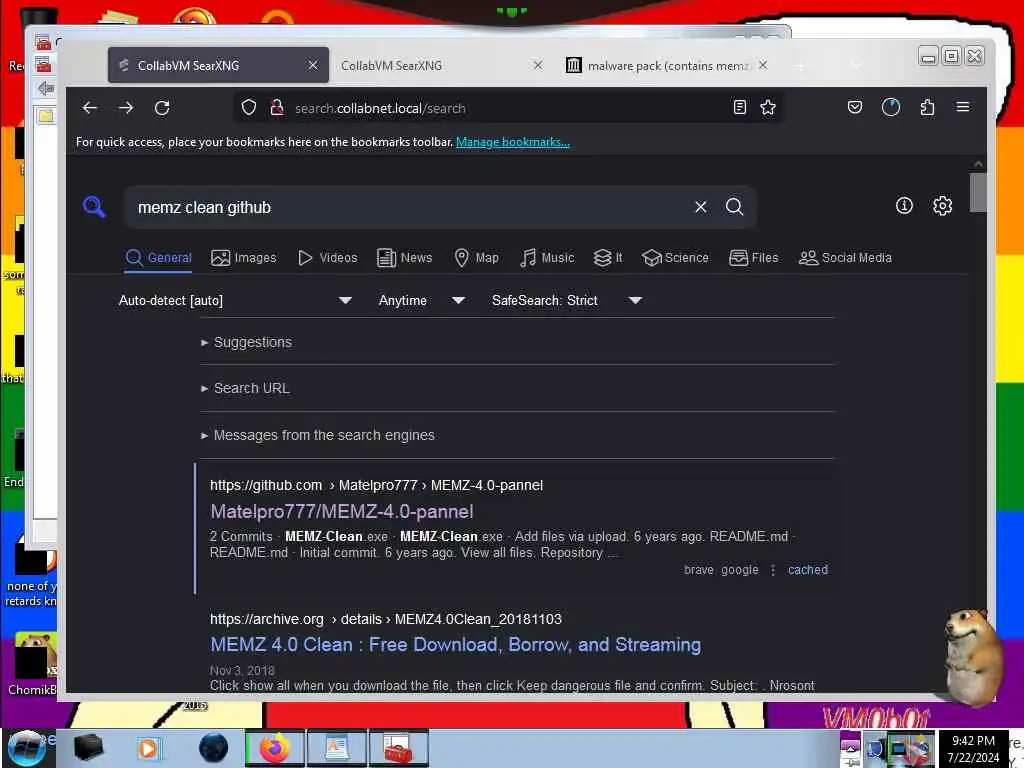Click the github.com MEMZ-4.0-pannel URL text
1024x768 pixels.
[376, 485]
